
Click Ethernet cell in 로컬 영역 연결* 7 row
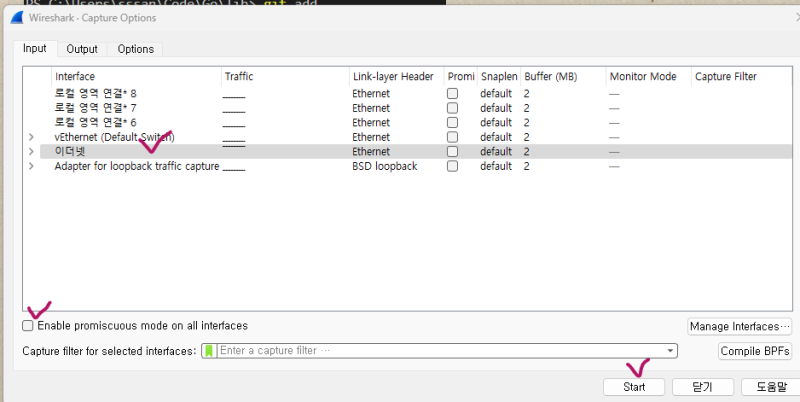pyautogui.click(x=371, y=108)
